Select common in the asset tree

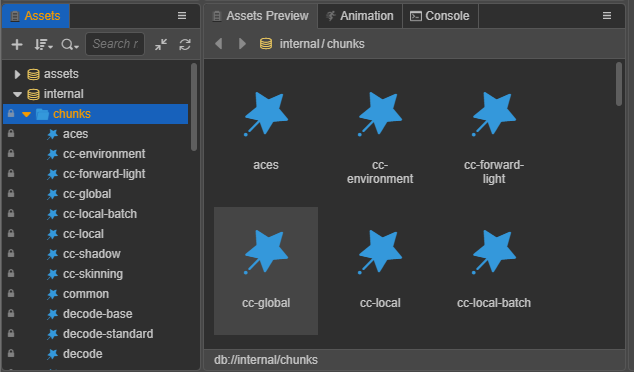86,294
